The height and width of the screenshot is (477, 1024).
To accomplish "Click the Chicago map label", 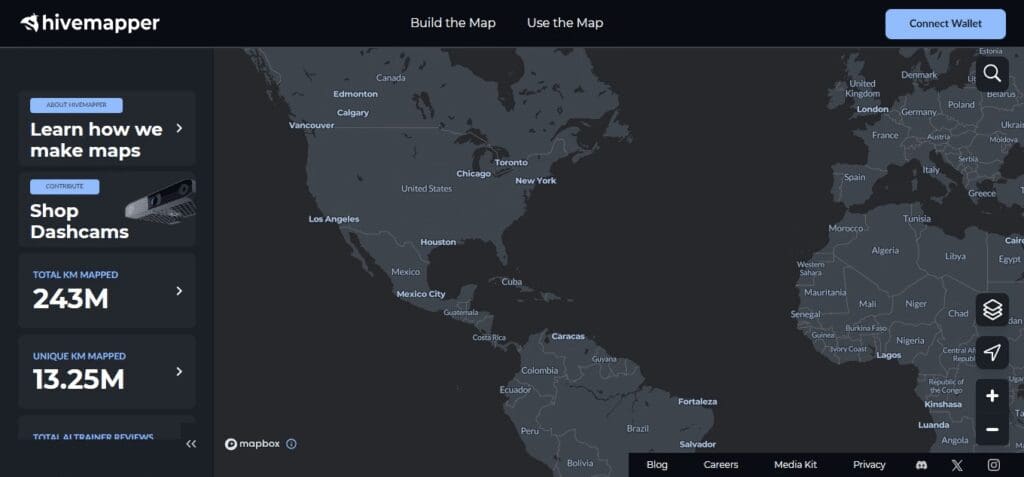I will (x=473, y=174).
